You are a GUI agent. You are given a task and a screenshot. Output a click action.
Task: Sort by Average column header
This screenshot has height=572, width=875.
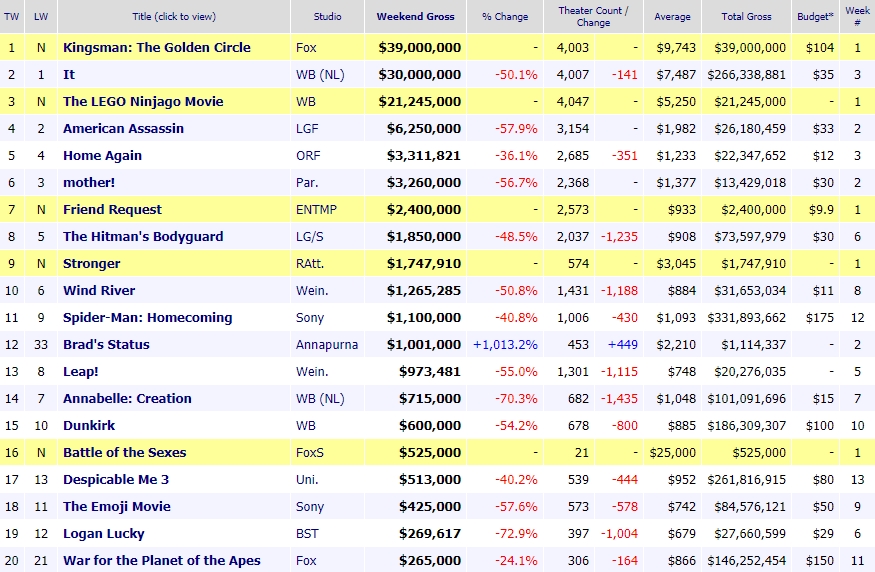(x=672, y=16)
